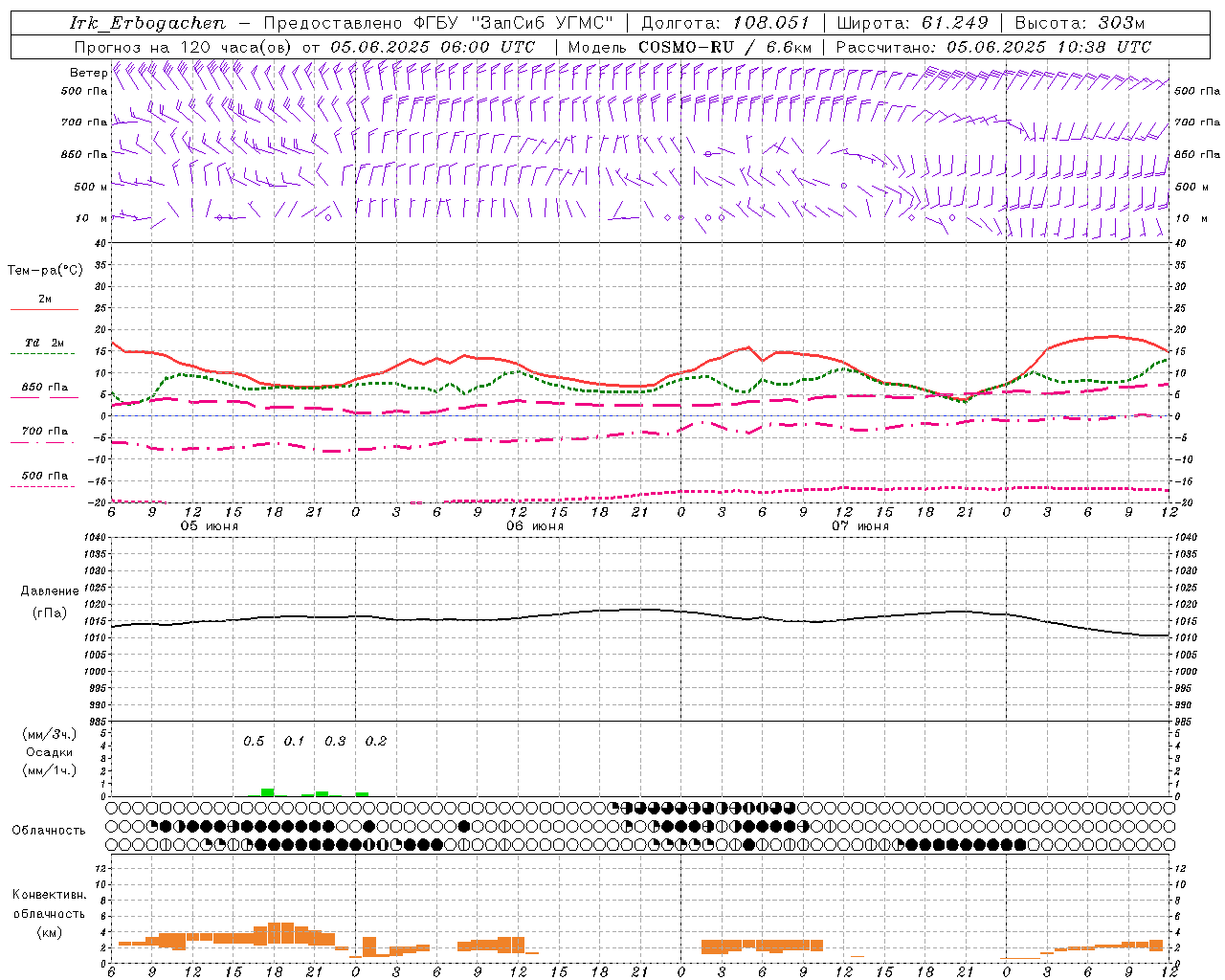Click the 'Конвективн.' label
Viewport: 1225px width, 980px height.
coord(49,895)
